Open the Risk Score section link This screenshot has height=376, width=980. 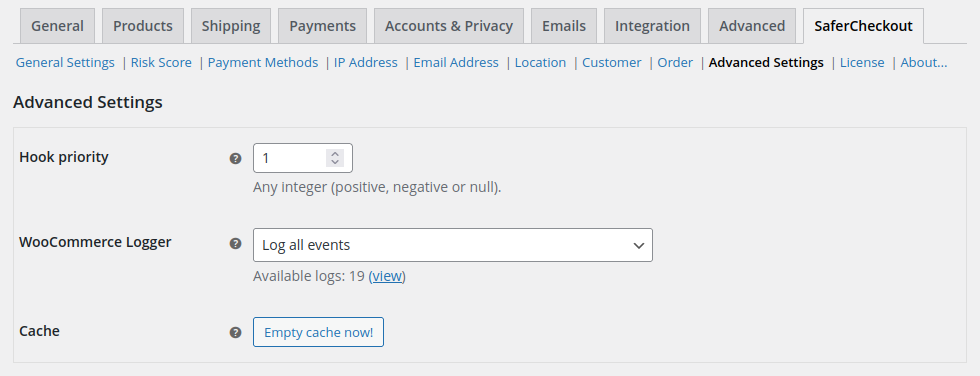[161, 62]
